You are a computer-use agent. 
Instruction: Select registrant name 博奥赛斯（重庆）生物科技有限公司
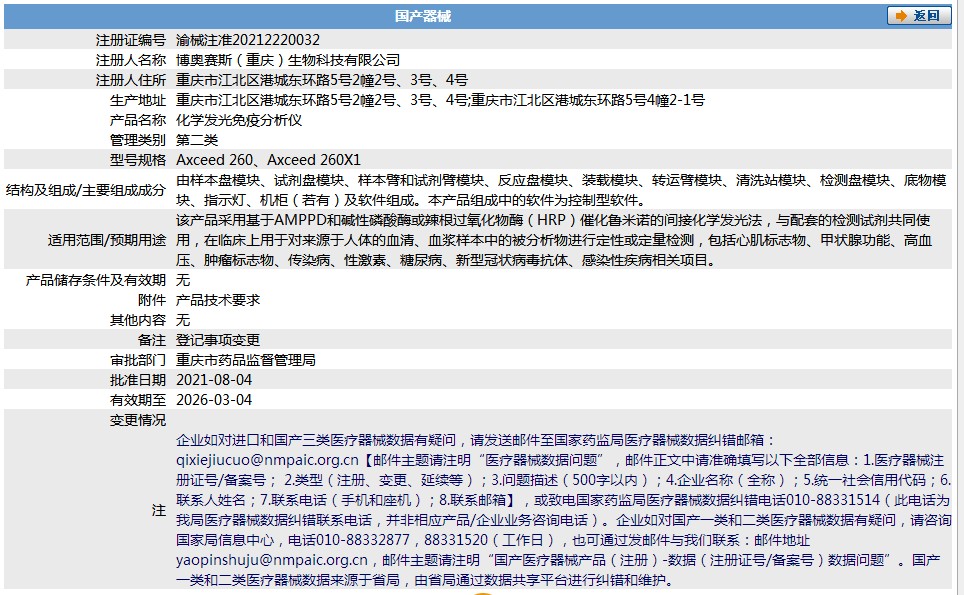point(288,60)
